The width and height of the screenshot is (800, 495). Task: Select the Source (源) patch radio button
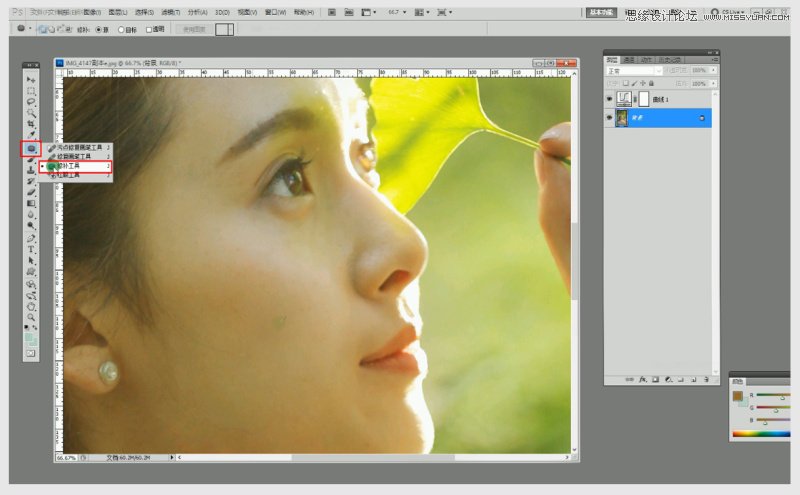(x=98, y=30)
